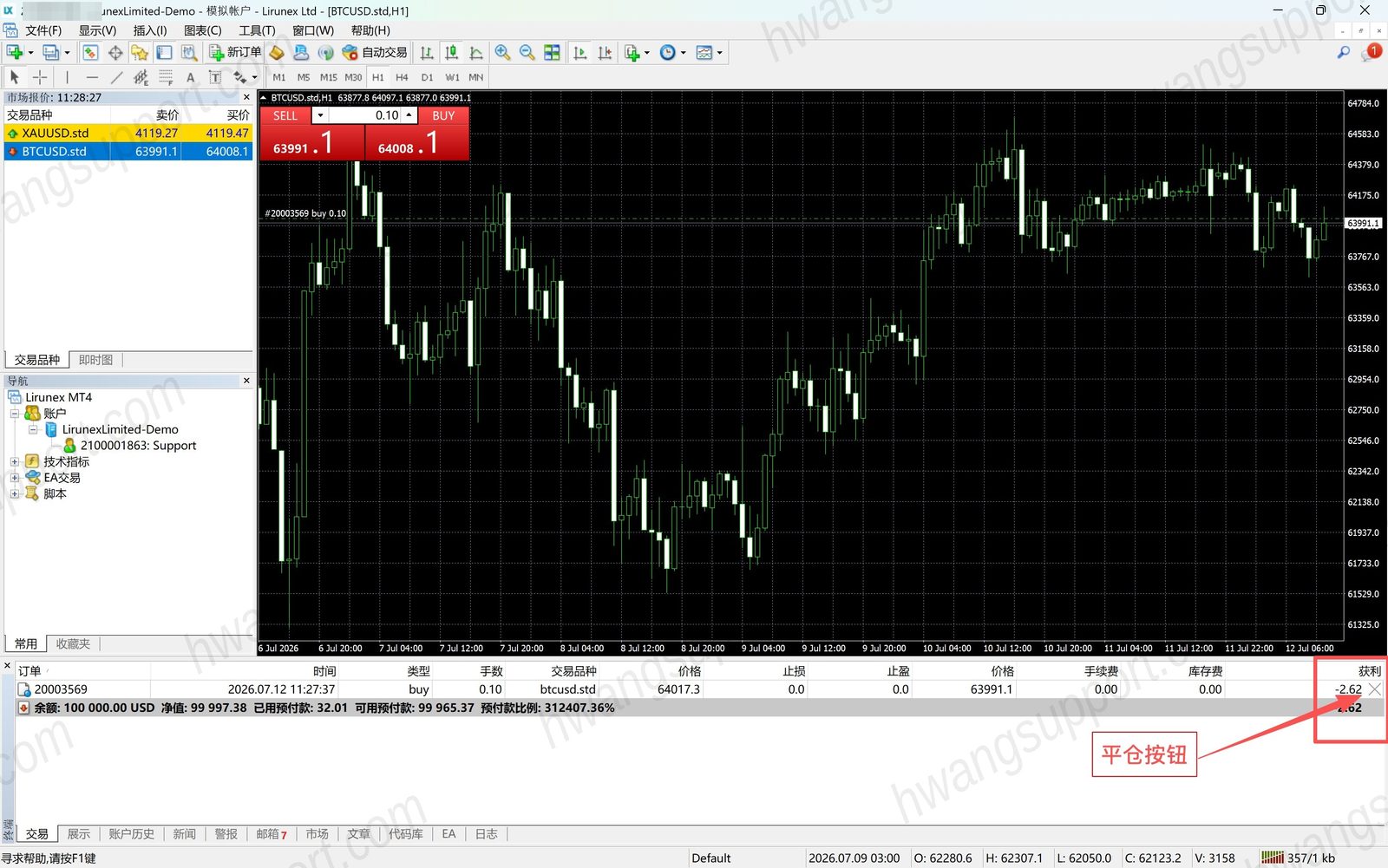1388x868 pixels.
Task: Toggle 自动交易 auto trading button
Action: pos(375,53)
